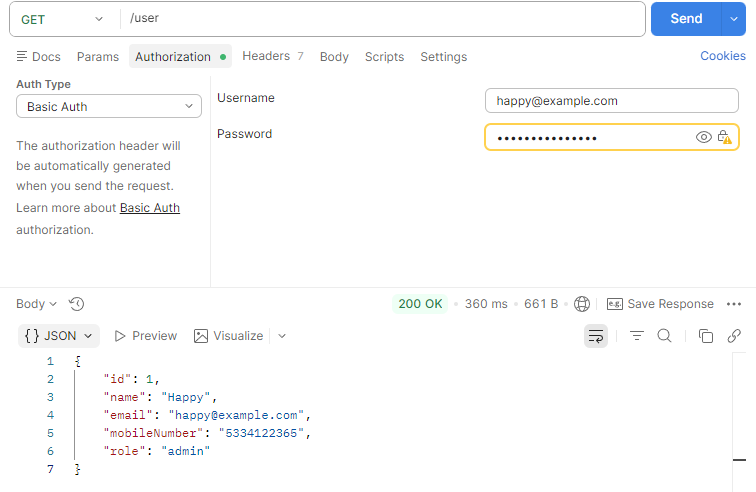Click the response scrollbar marker
The width and height of the screenshot is (756, 492).
point(739,460)
